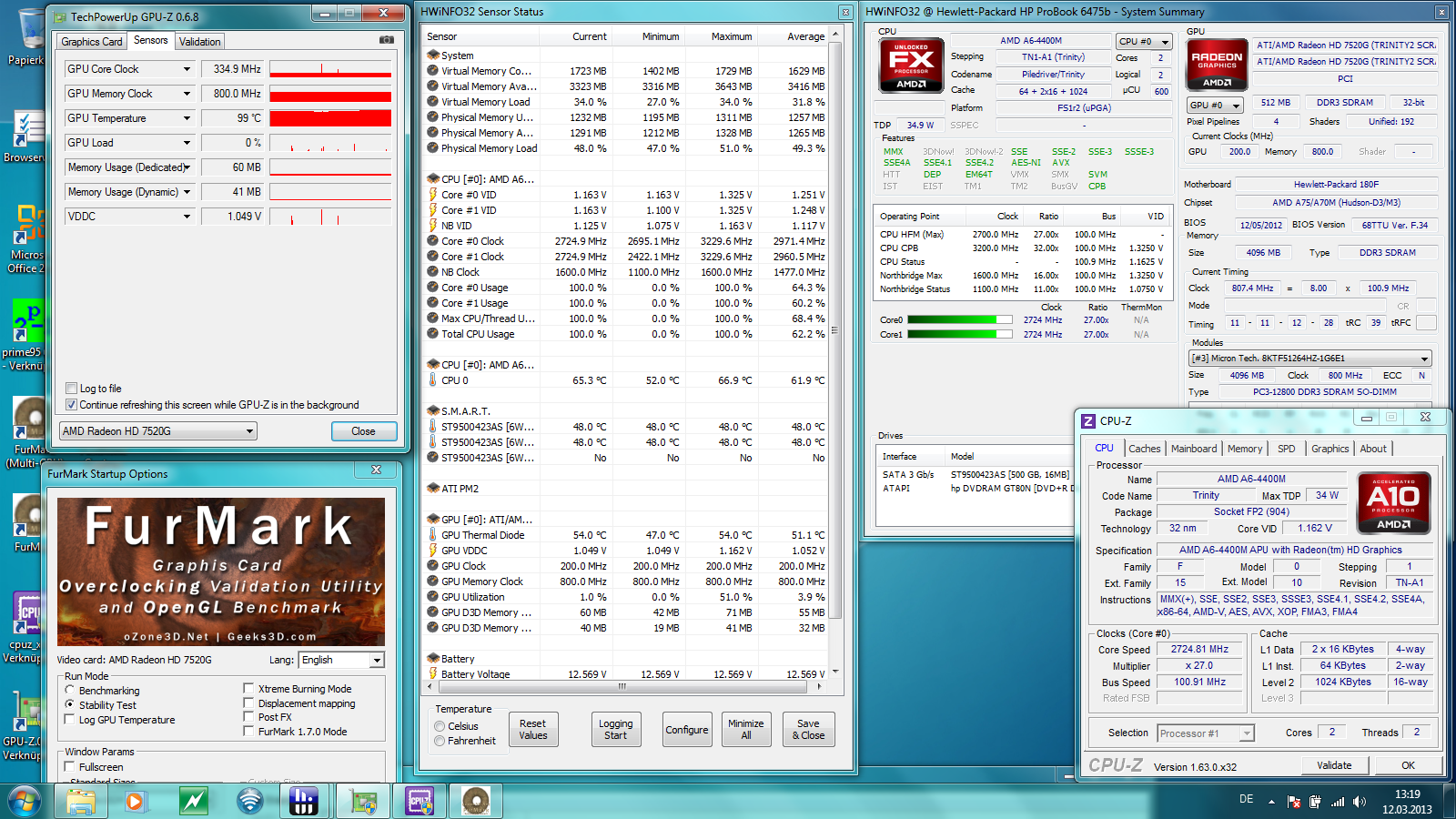The image size is (1456, 819).
Task: Click the GPU-Z screenshot camera icon
Action: pyautogui.click(x=387, y=40)
